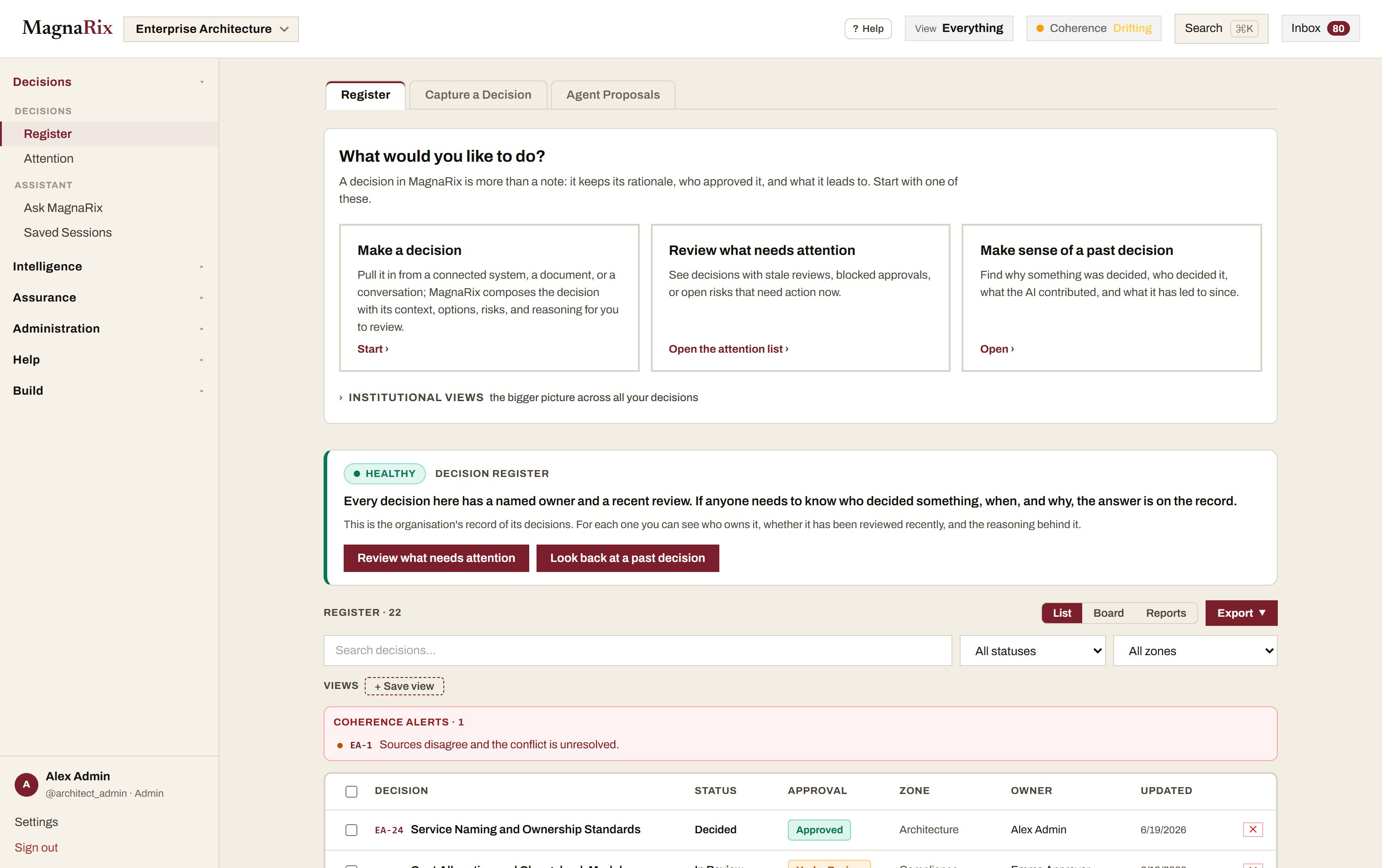Screen dimensions: 1382x868
Task: Click the Coherence Drifting status indicator
Action: [x=1093, y=28]
